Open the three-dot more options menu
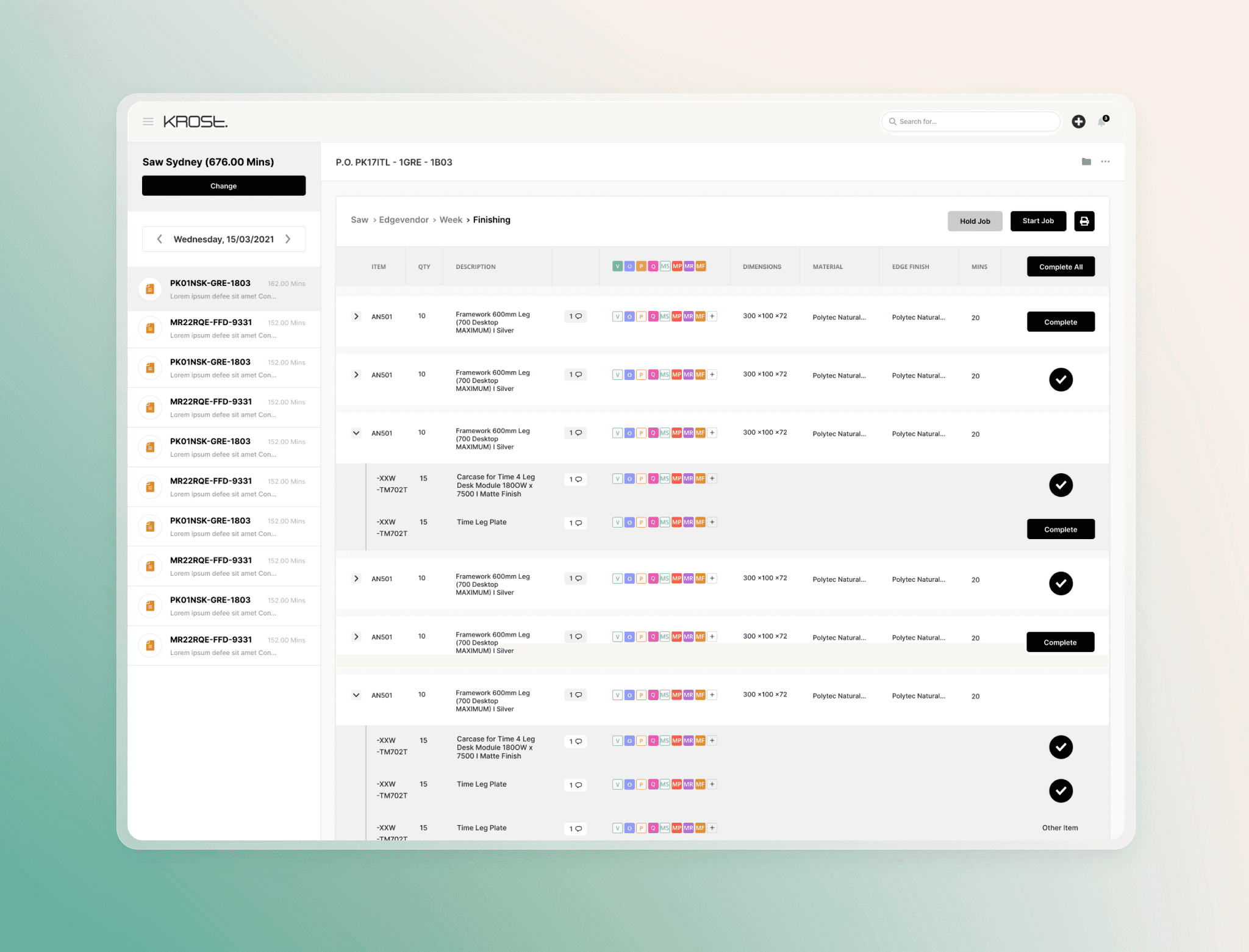1249x952 pixels. click(x=1105, y=162)
